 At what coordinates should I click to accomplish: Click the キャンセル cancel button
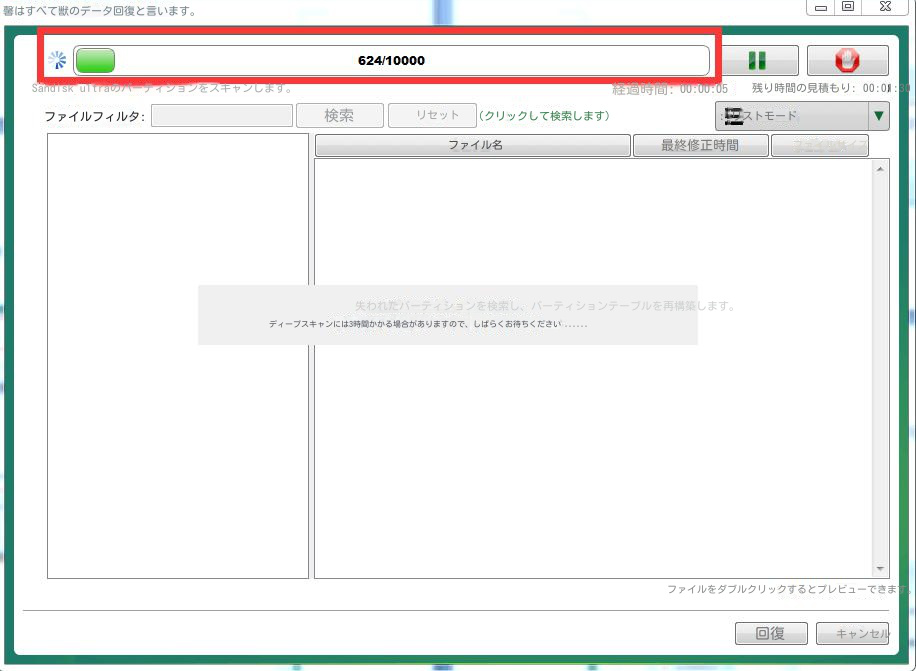click(x=852, y=633)
